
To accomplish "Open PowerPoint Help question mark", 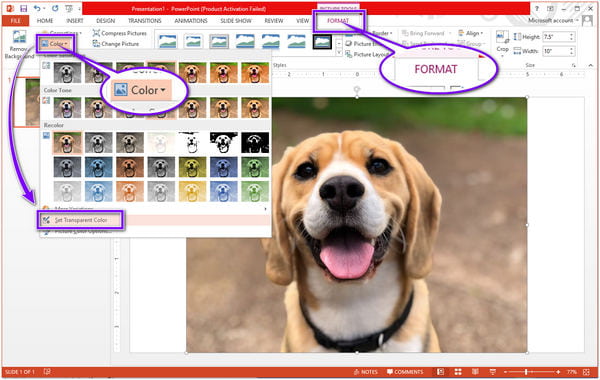I will pos(537,8).
